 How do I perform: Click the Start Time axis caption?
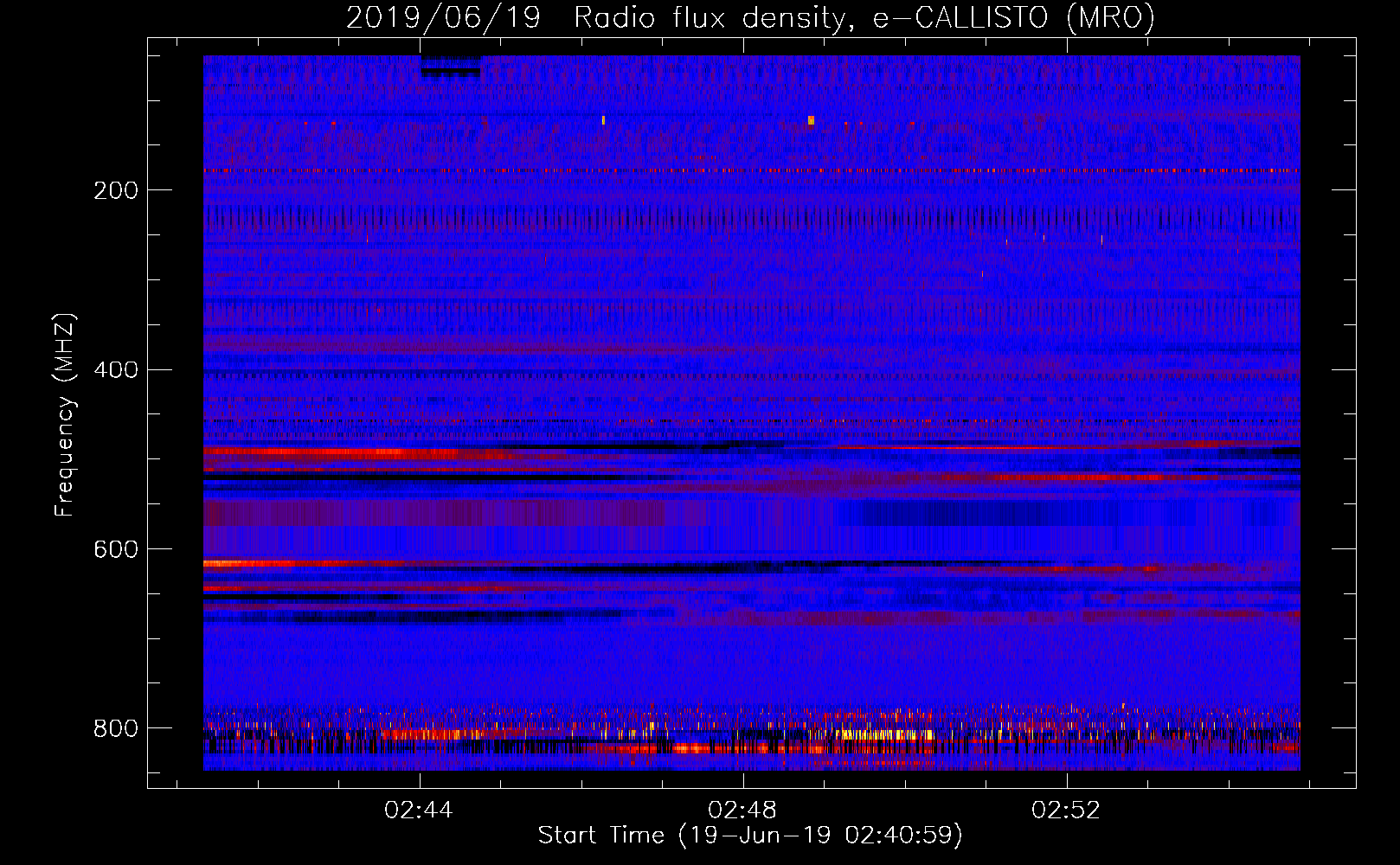pos(750,836)
